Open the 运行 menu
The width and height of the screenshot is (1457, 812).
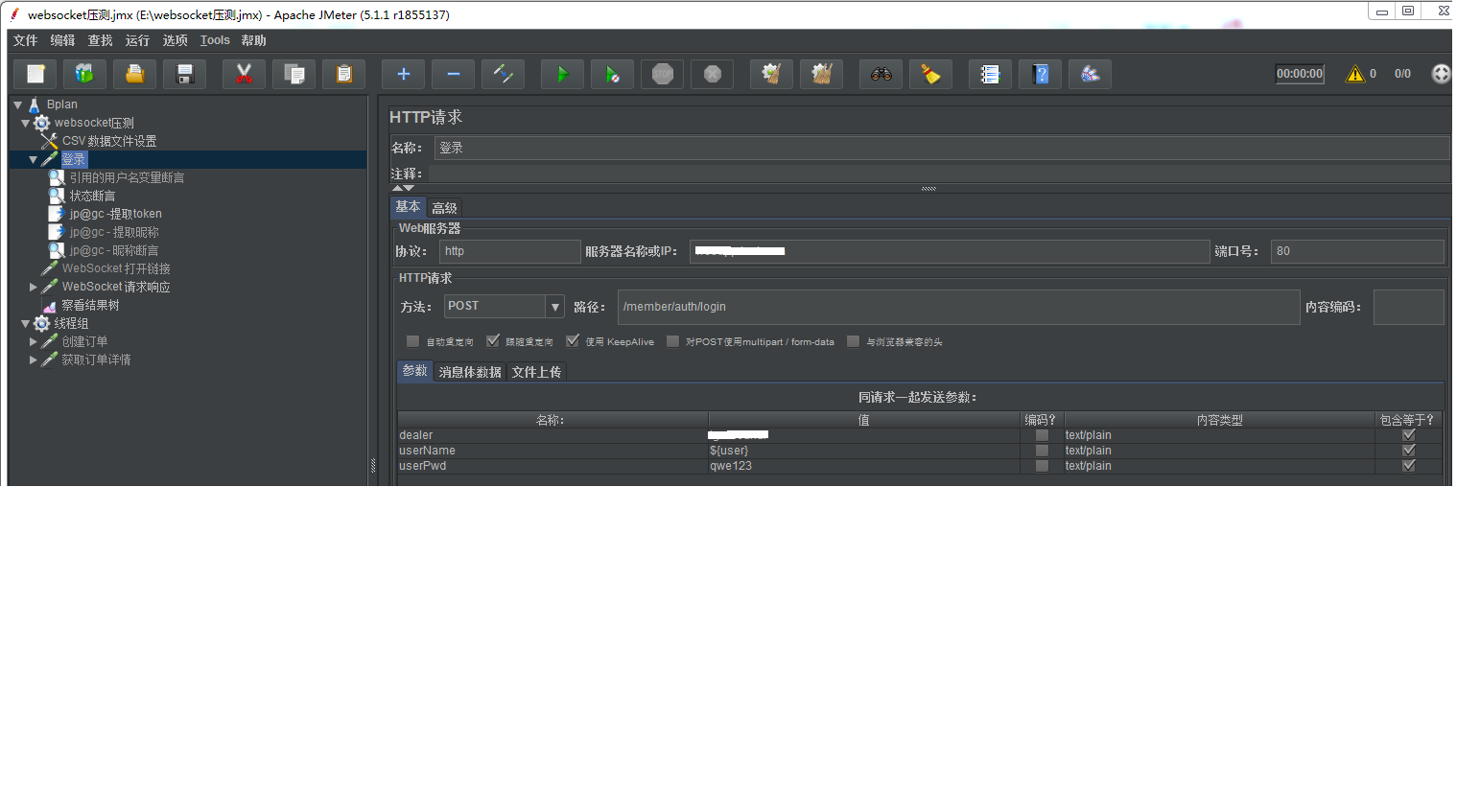pyautogui.click(x=137, y=40)
